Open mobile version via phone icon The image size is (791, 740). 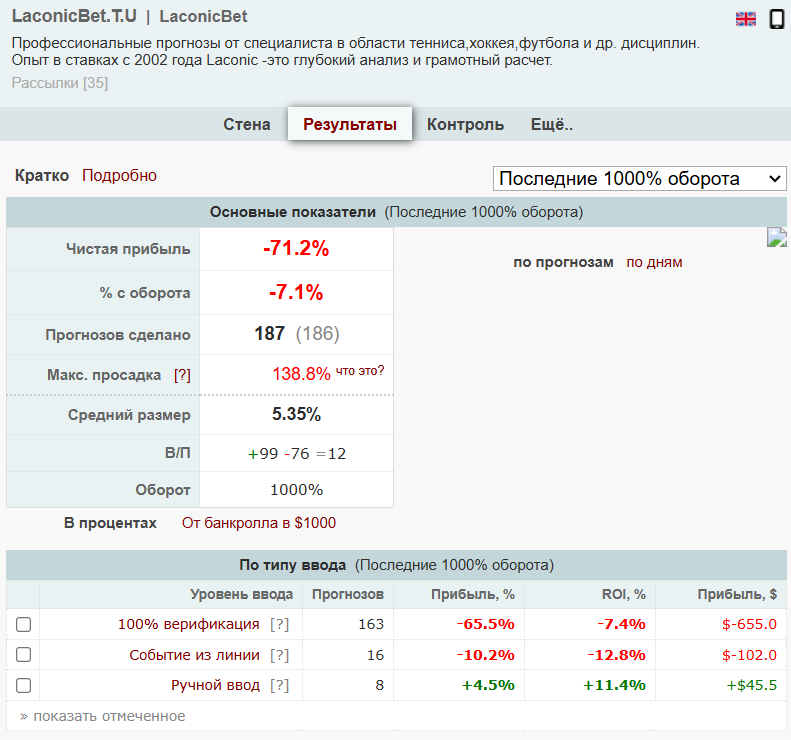pyautogui.click(x=777, y=18)
